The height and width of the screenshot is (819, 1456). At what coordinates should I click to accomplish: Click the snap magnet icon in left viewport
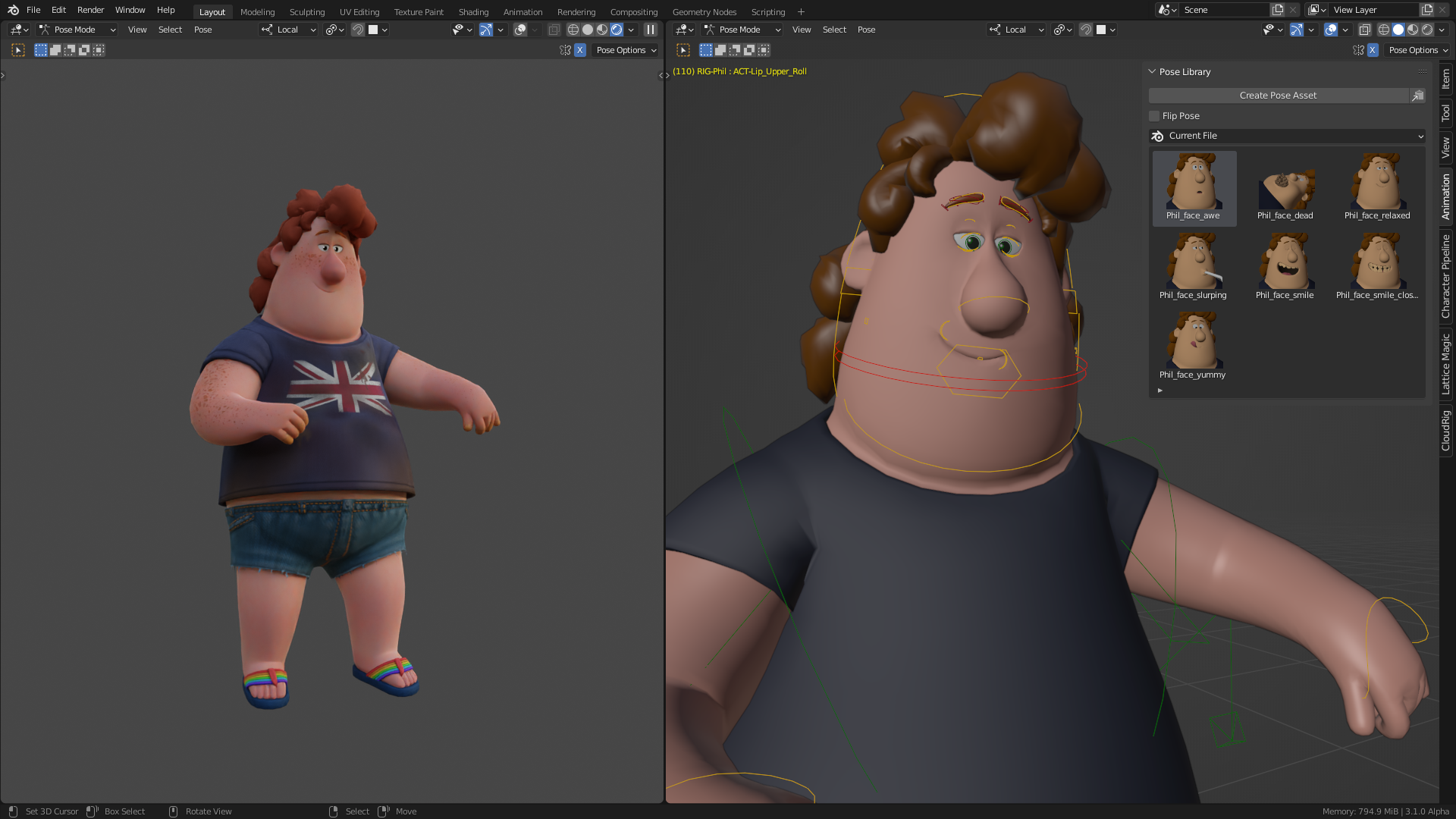click(x=358, y=30)
